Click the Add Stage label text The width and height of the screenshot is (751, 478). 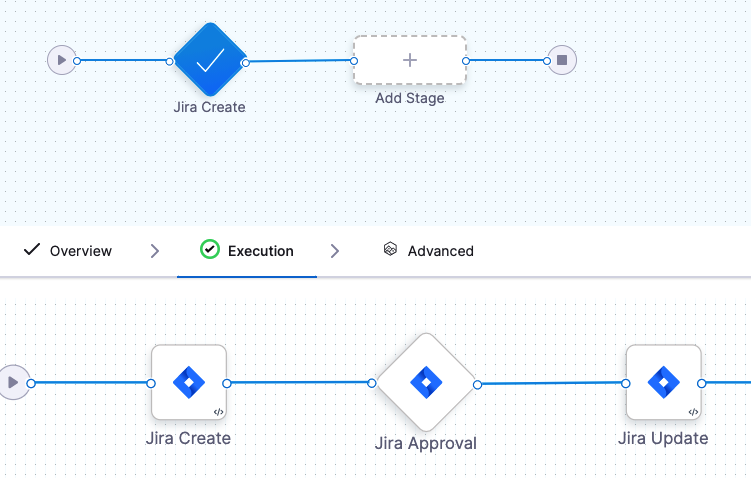409,98
